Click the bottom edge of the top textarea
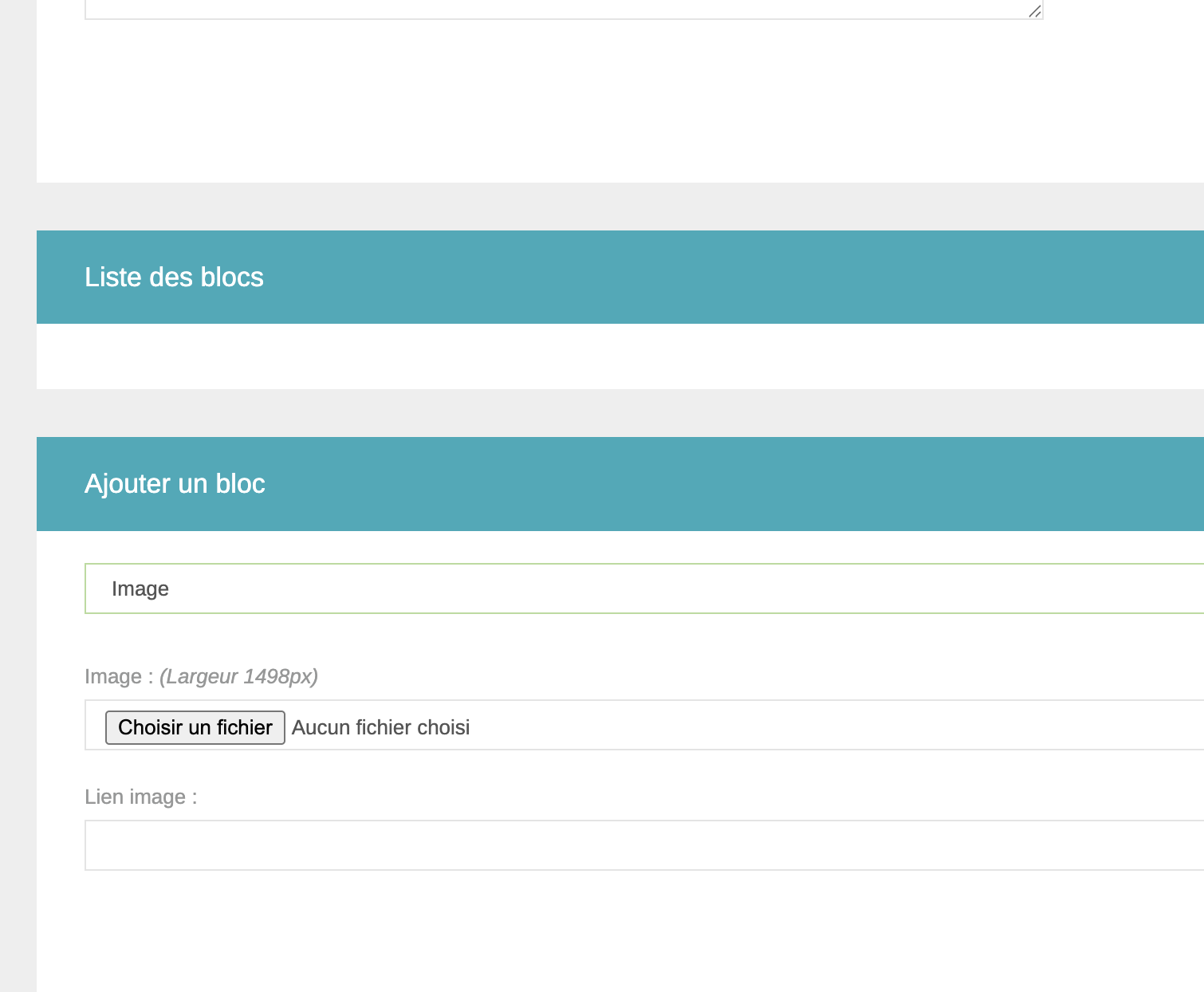Viewport: 1204px width, 992px height. coord(558,18)
